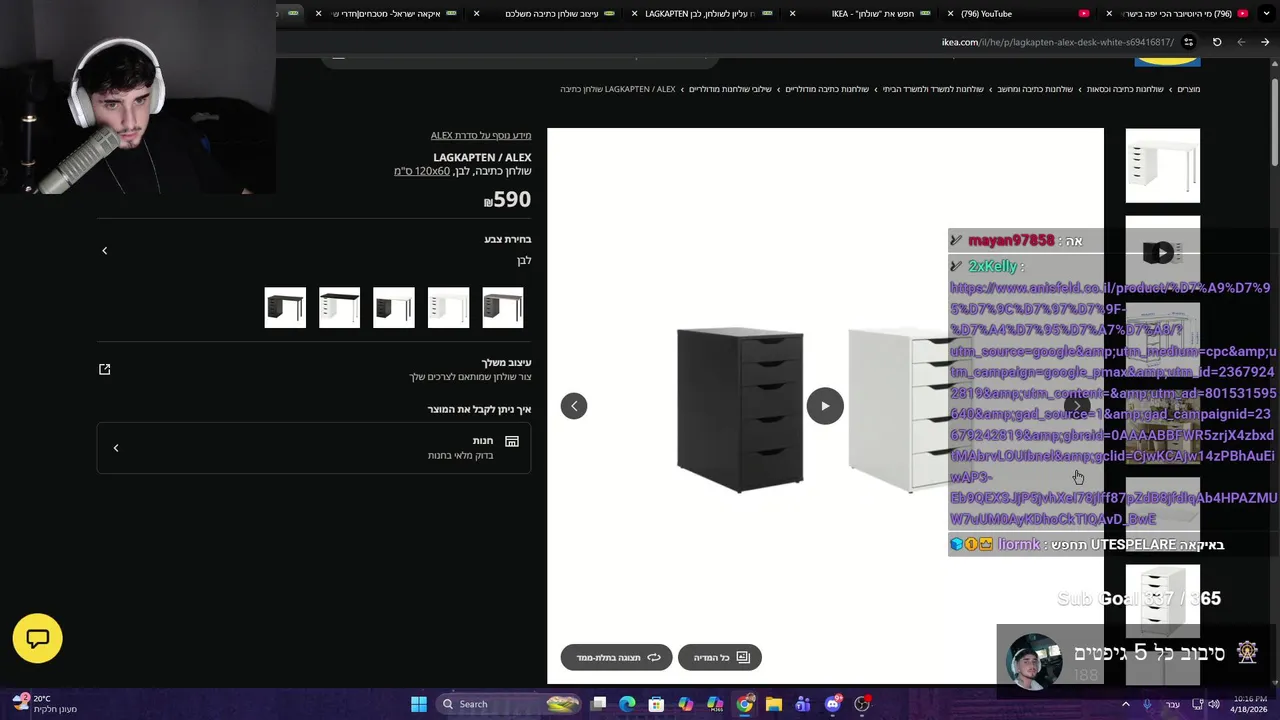Click the 120x60 ס"מ size link
The image size is (1280, 720).
422,171
